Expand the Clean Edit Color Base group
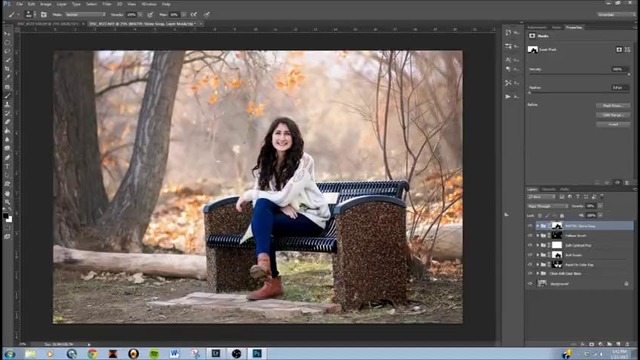Screen dimensions: 640x360 tap(538, 273)
